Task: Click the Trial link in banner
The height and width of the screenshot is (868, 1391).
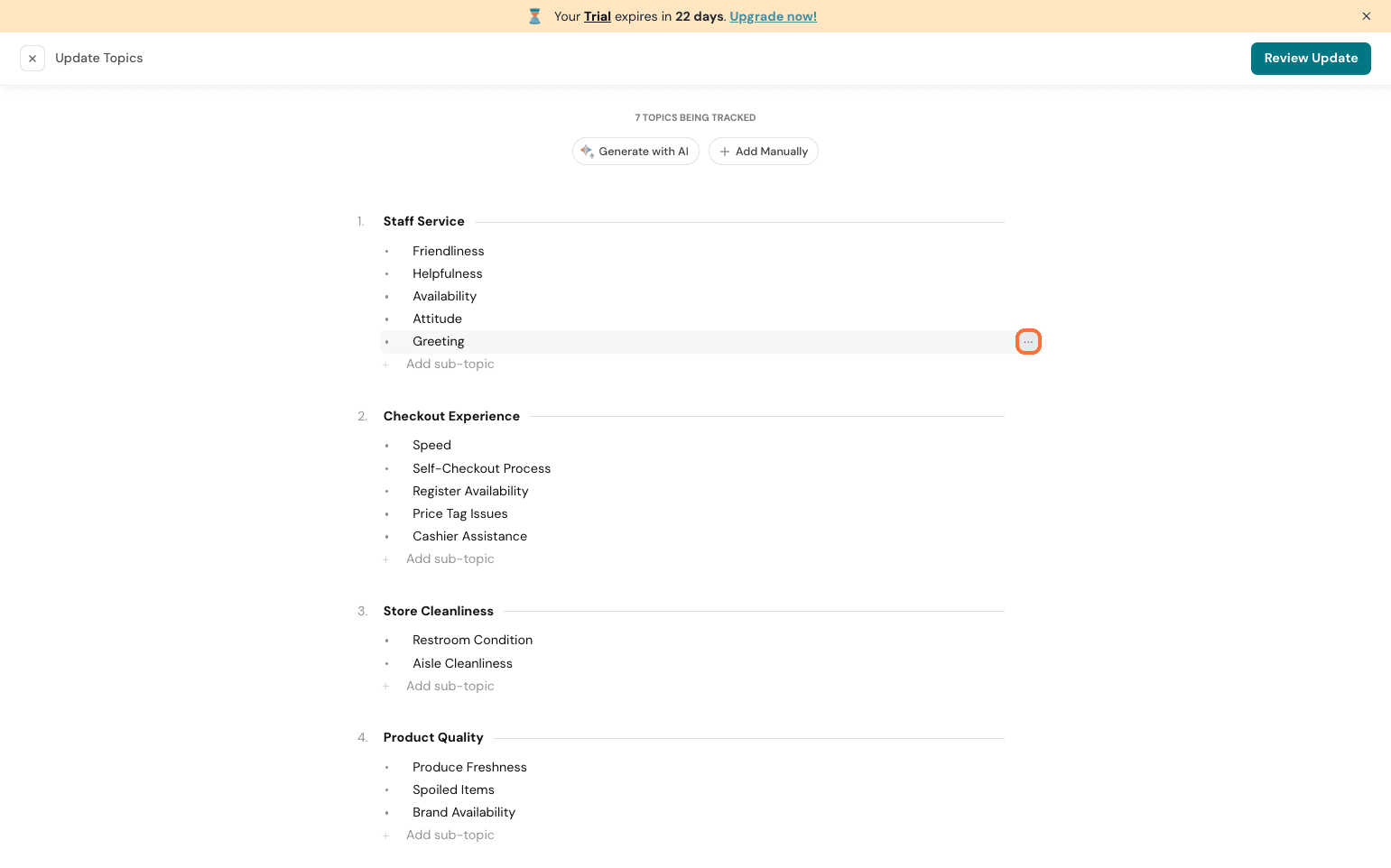Action: [597, 16]
